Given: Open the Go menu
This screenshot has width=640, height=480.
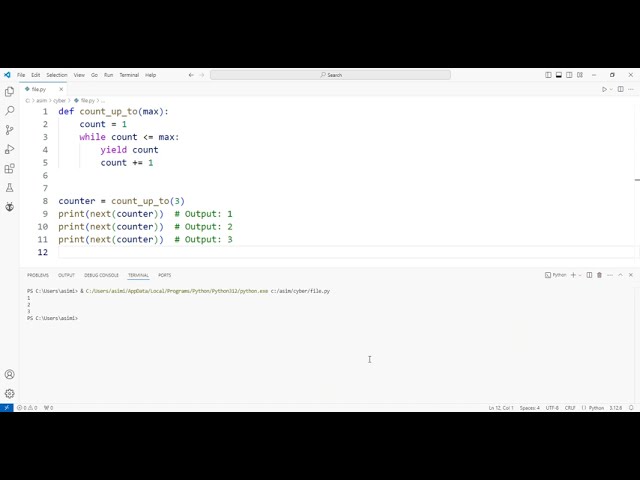Looking at the screenshot, I should (x=94, y=75).
